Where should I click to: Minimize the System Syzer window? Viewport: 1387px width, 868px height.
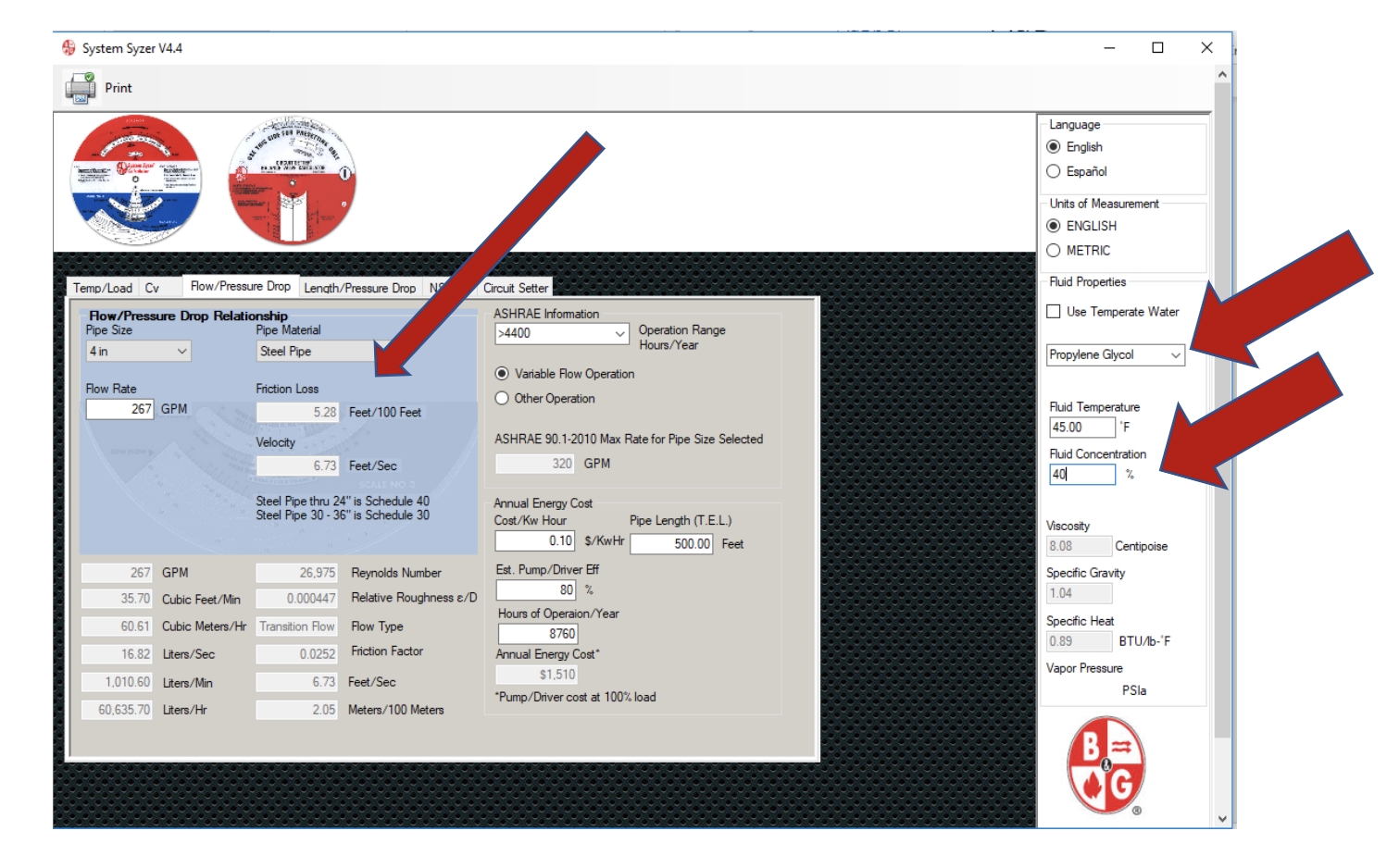(x=1109, y=48)
